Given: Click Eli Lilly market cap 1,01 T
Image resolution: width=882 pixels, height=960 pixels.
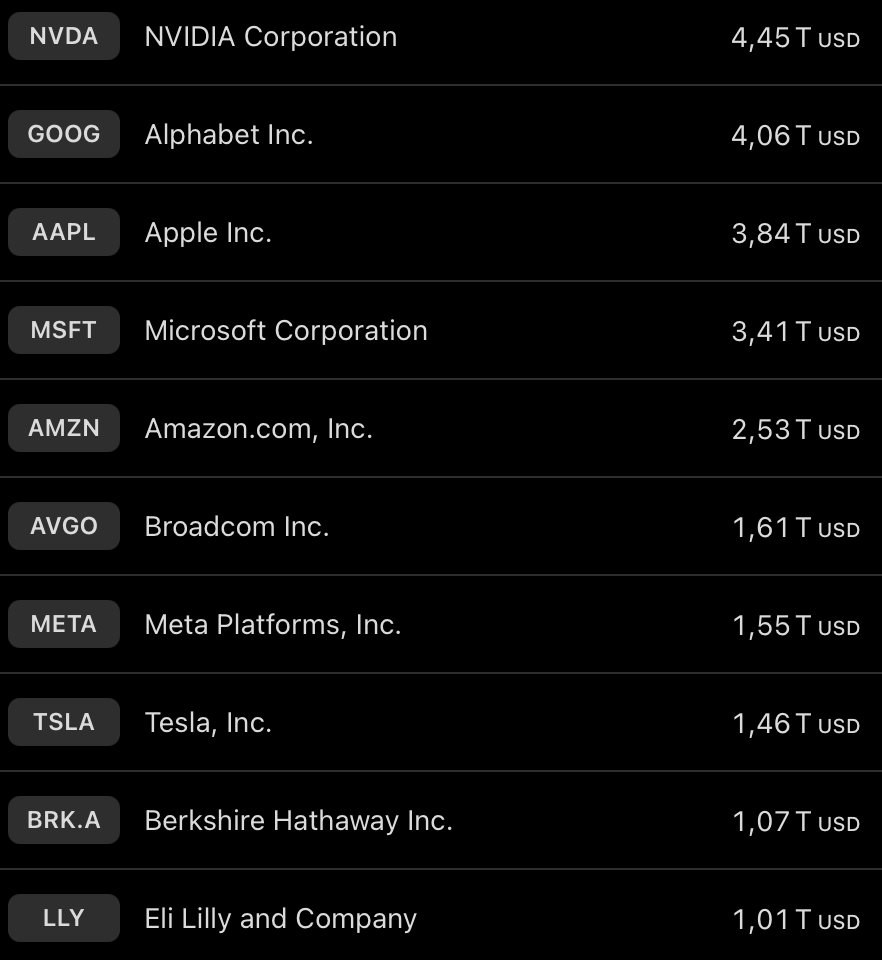Looking at the screenshot, I should point(795,919).
